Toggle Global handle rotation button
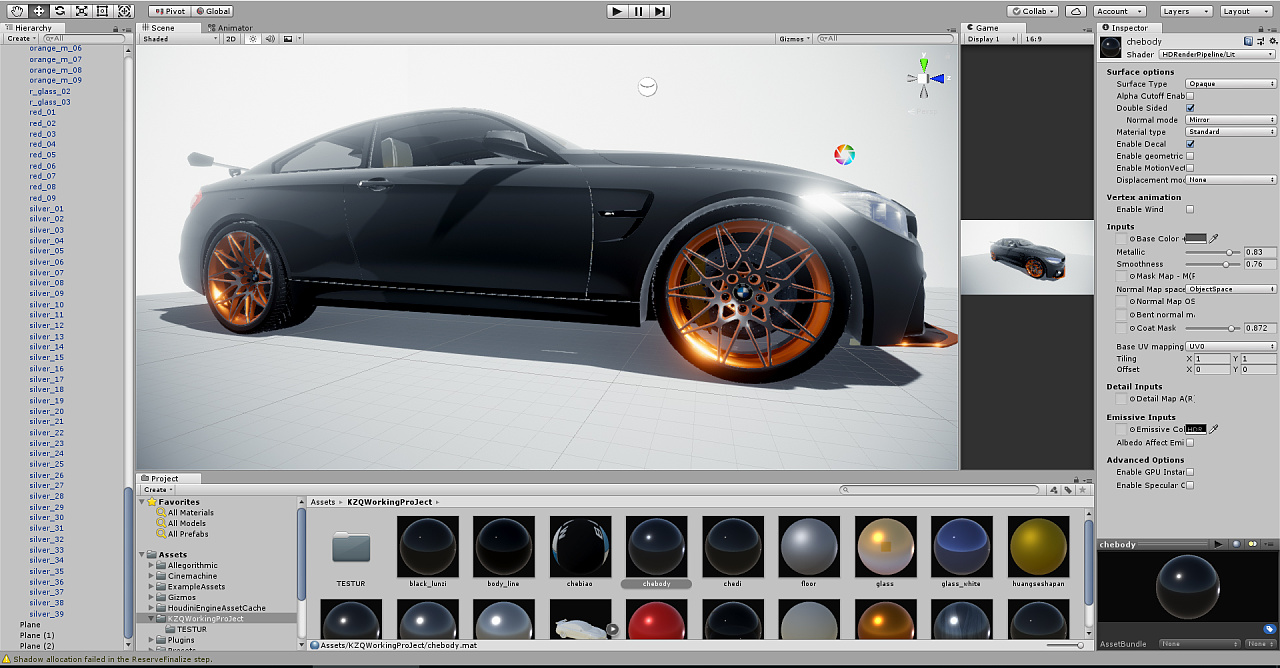The height and width of the screenshot is (668, 1280). (213, 11)
